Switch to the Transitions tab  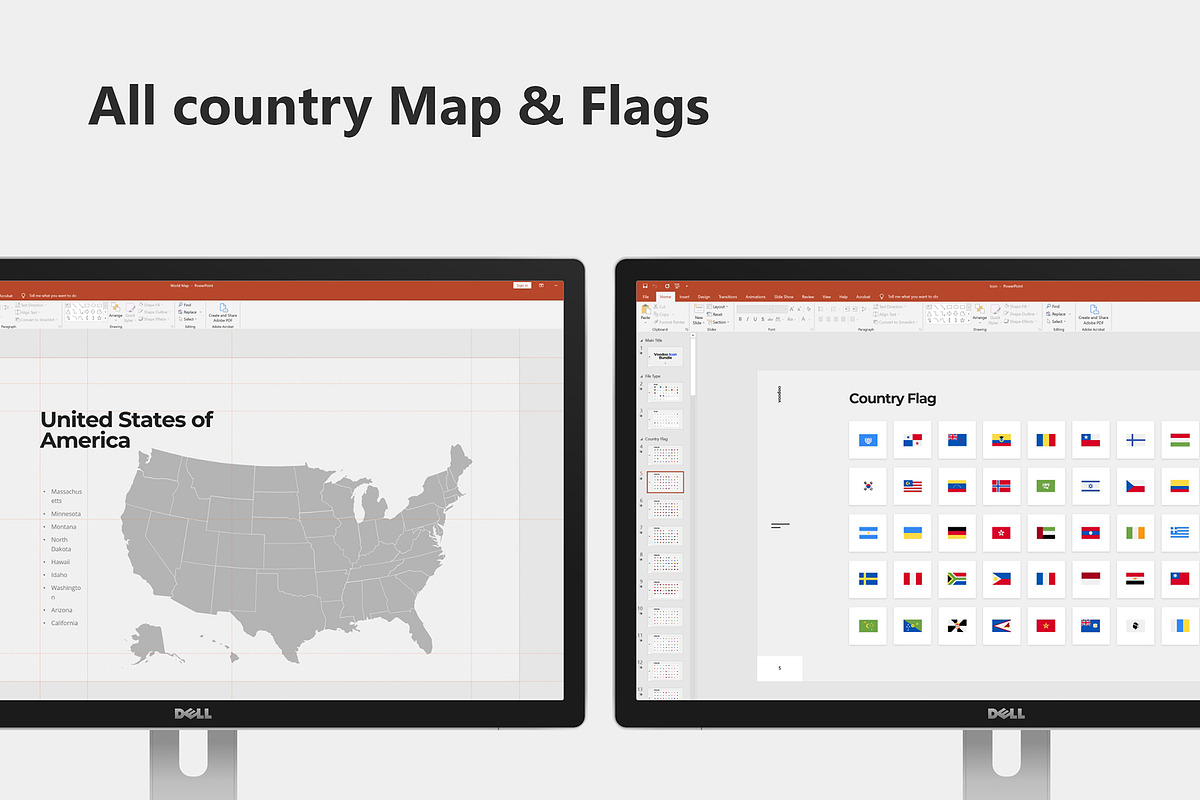[728, 296]
